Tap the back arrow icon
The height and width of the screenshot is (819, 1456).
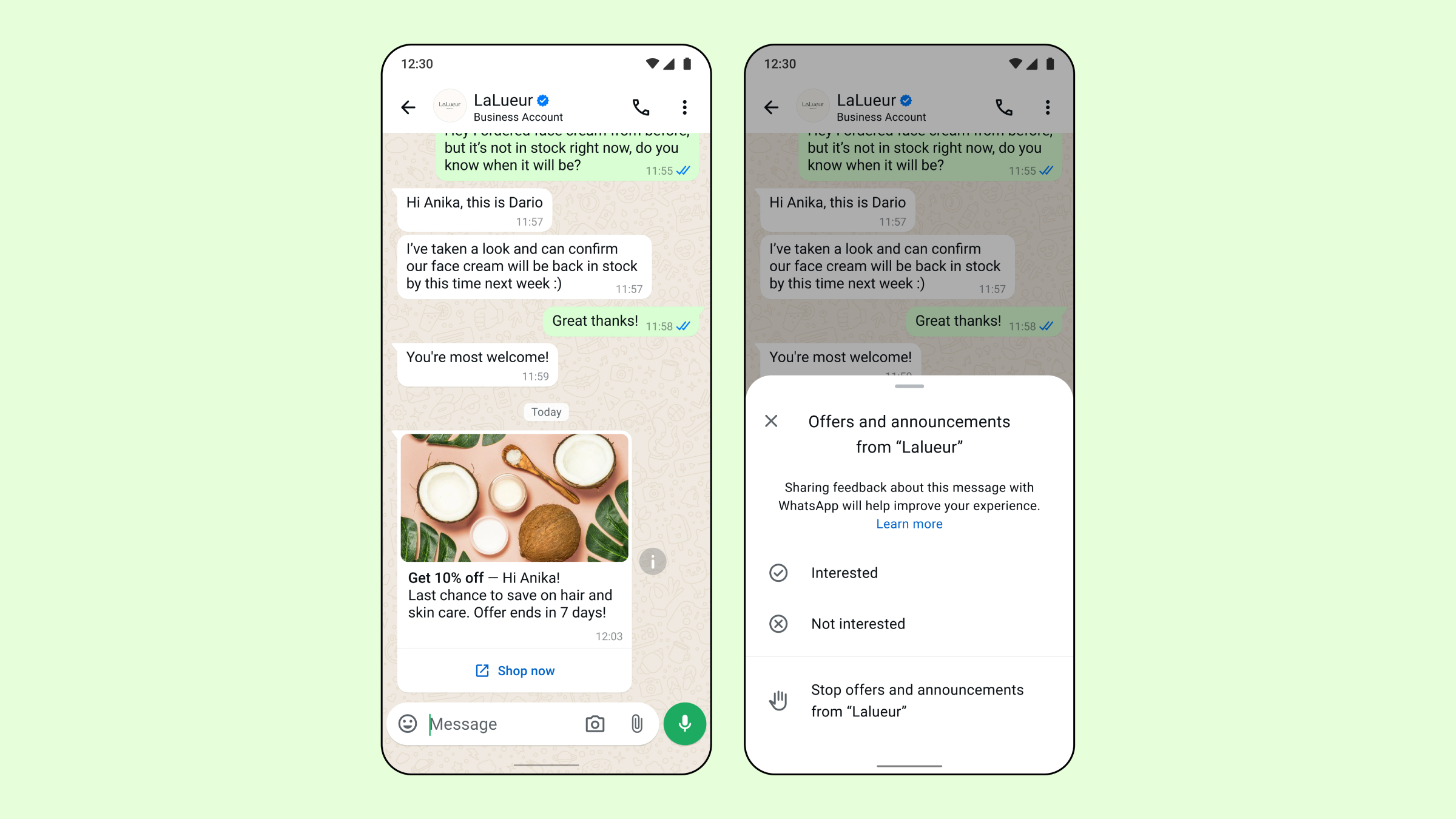coord(408,106)
